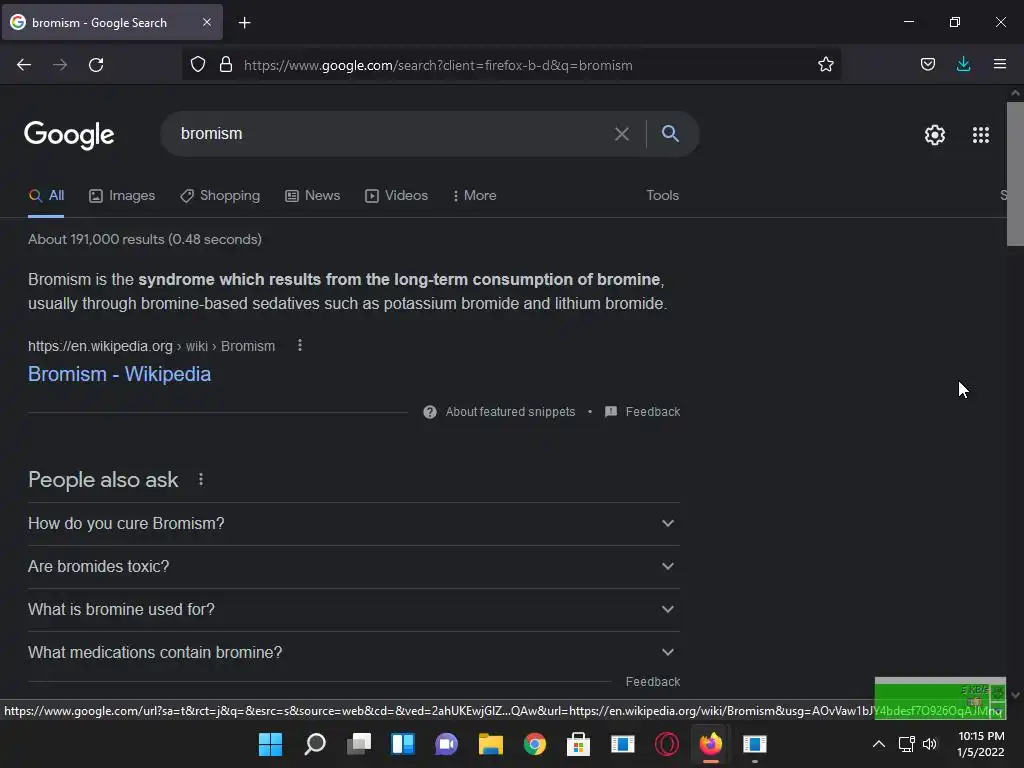Screen dimensions: 1024x768
Task: Open the Firefox downloads arrow
Action: 963,64
